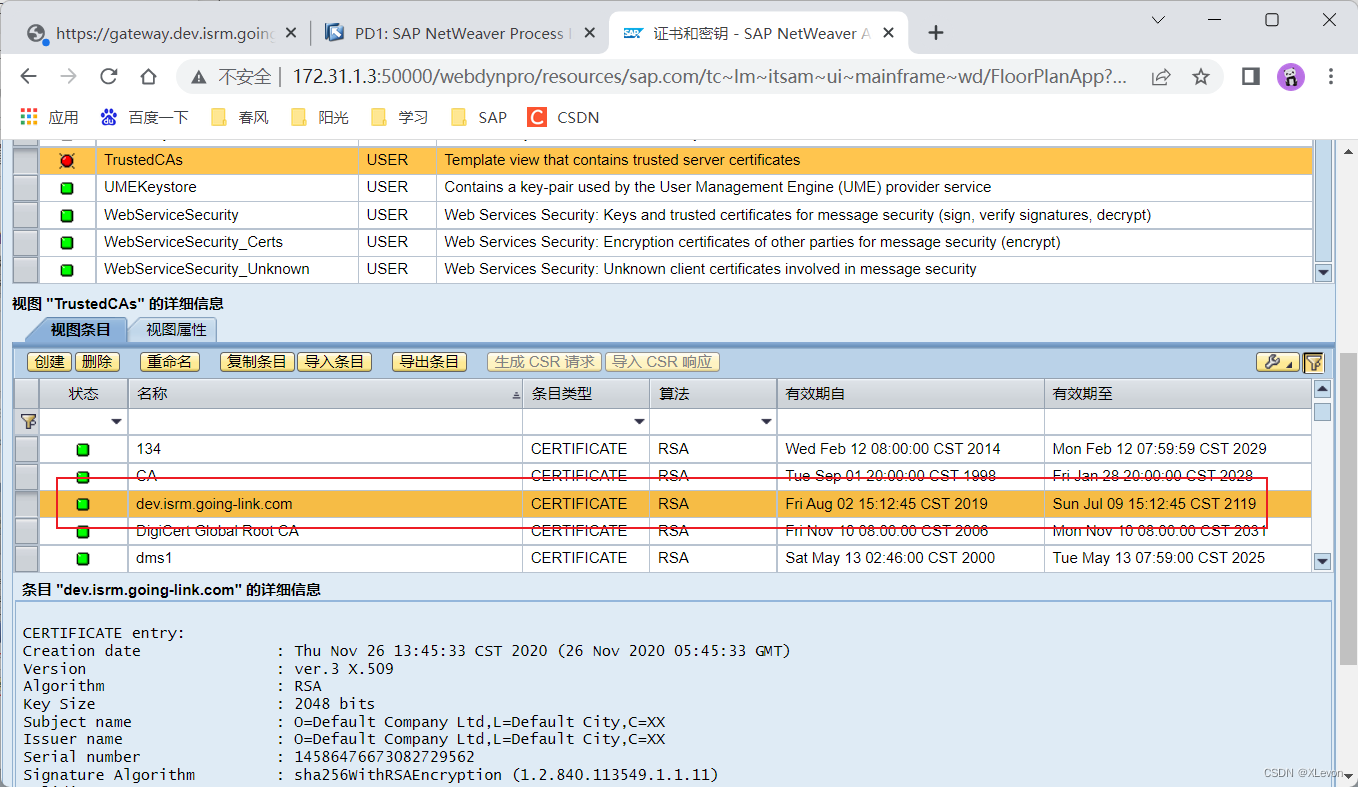Open the 阳光 bookmark folder
Image resolution: width=1358 pixels, height=787 pixels.
click(x=319, y=117)
